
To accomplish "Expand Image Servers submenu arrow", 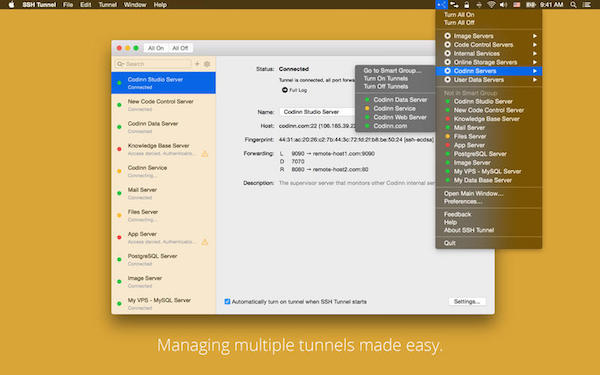I will tap(535, 36).
